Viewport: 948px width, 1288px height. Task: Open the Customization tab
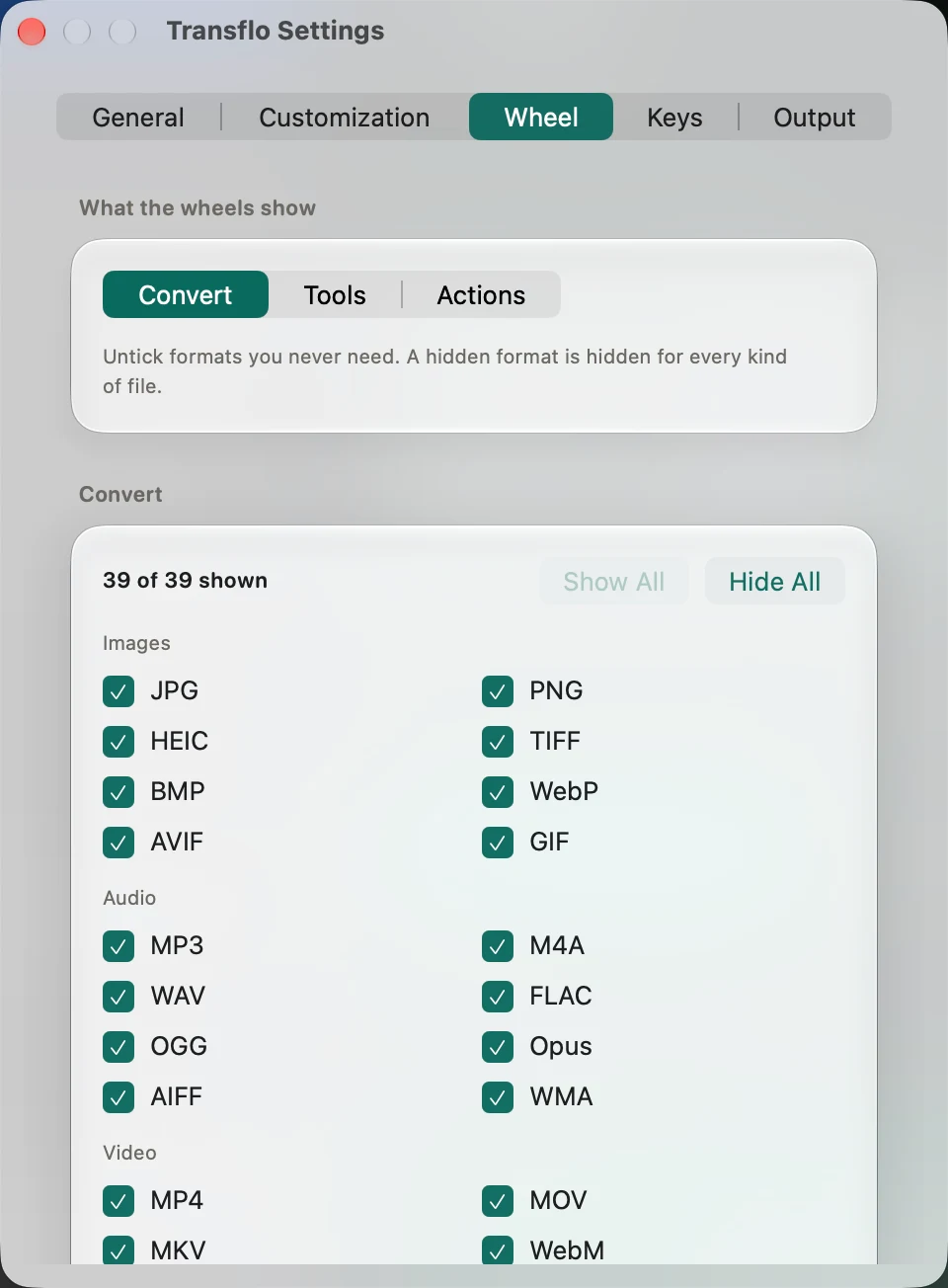coord(344,118)
